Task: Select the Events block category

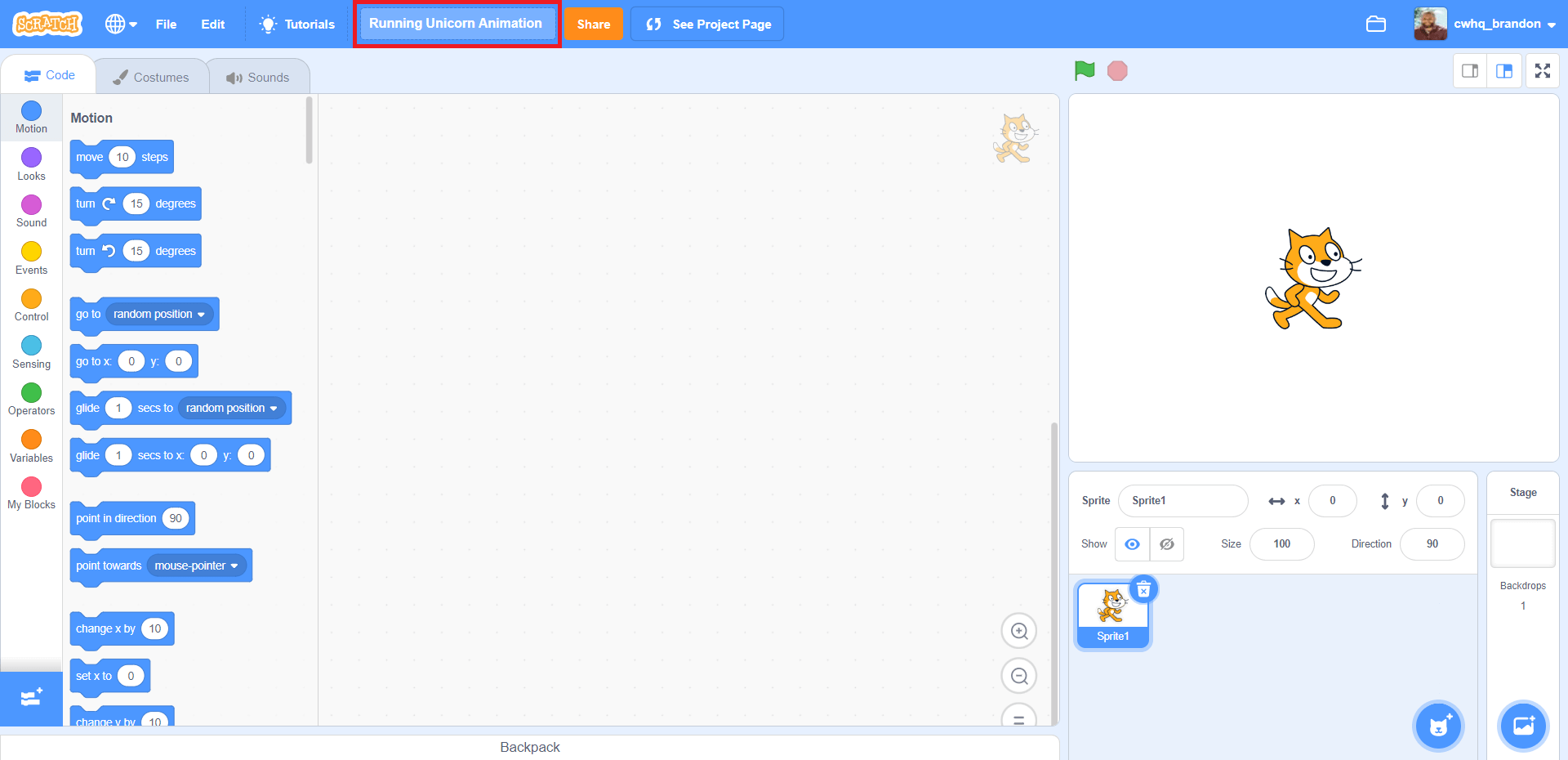Action: (31, 257)
